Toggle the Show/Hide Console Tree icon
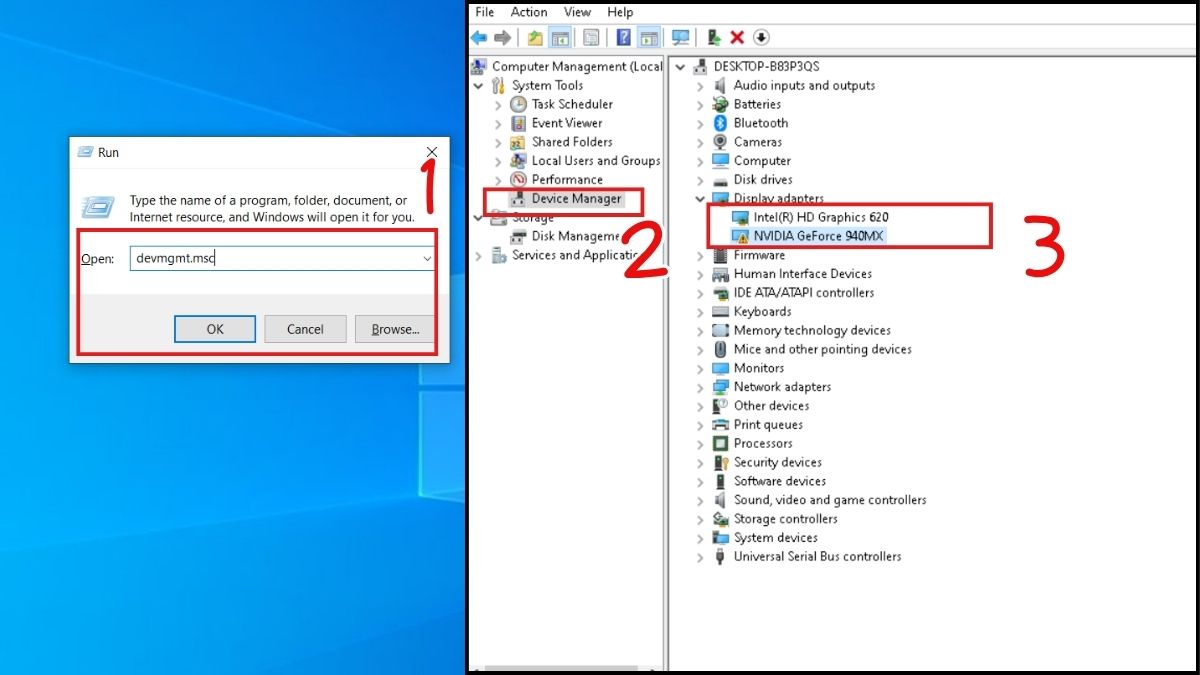The width and height of the screenshot is (1200, 675). click(x=560, y=37)
